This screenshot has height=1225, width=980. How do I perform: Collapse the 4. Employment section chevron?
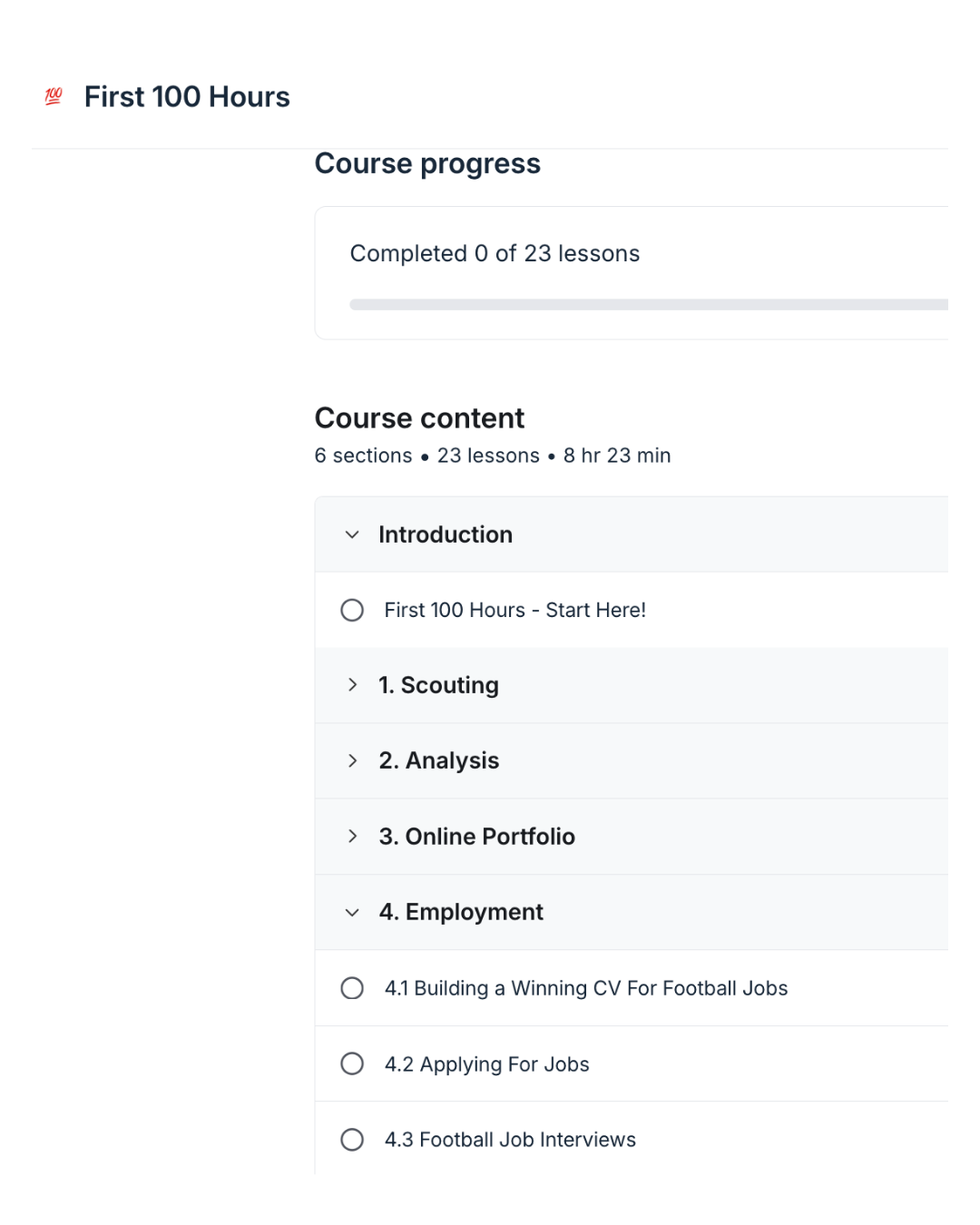tap(352, 912)
